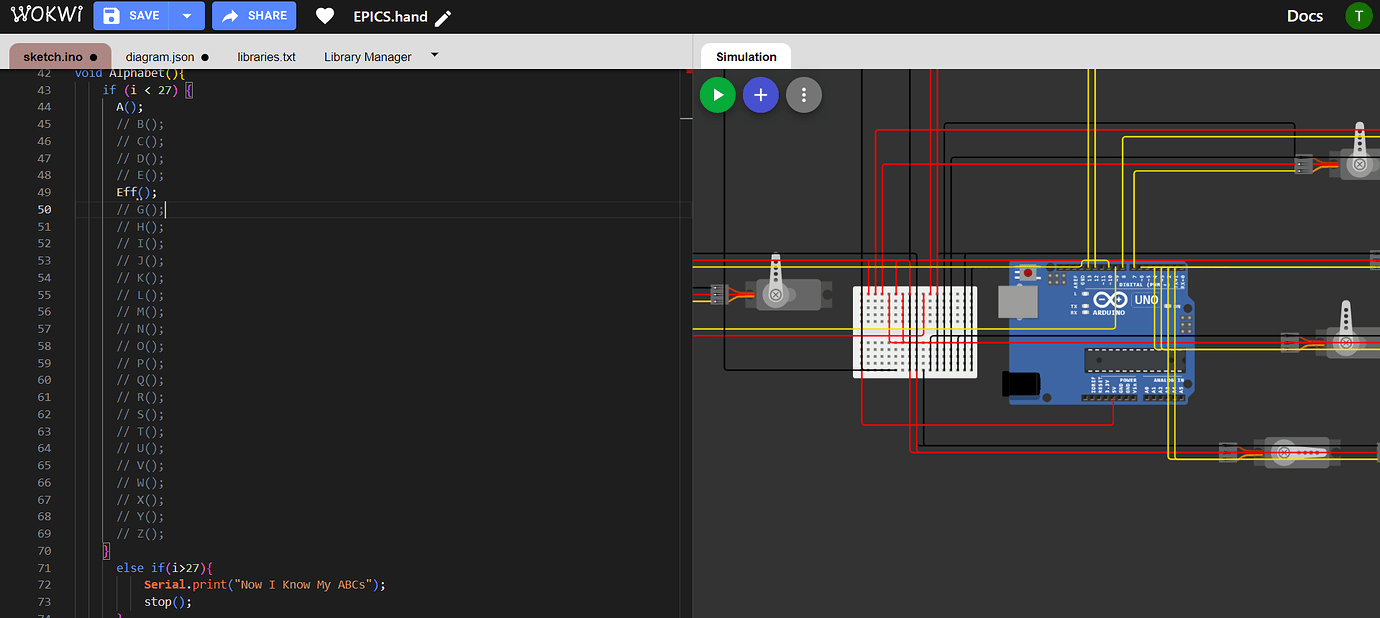Select the sketch.ino tab
Image resolution: width=1380 pixels, height=618 pixels.
(x=50, y=56)
